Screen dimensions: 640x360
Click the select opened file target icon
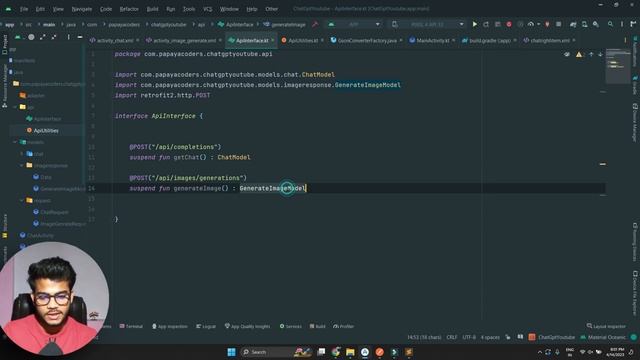point(31,37)
